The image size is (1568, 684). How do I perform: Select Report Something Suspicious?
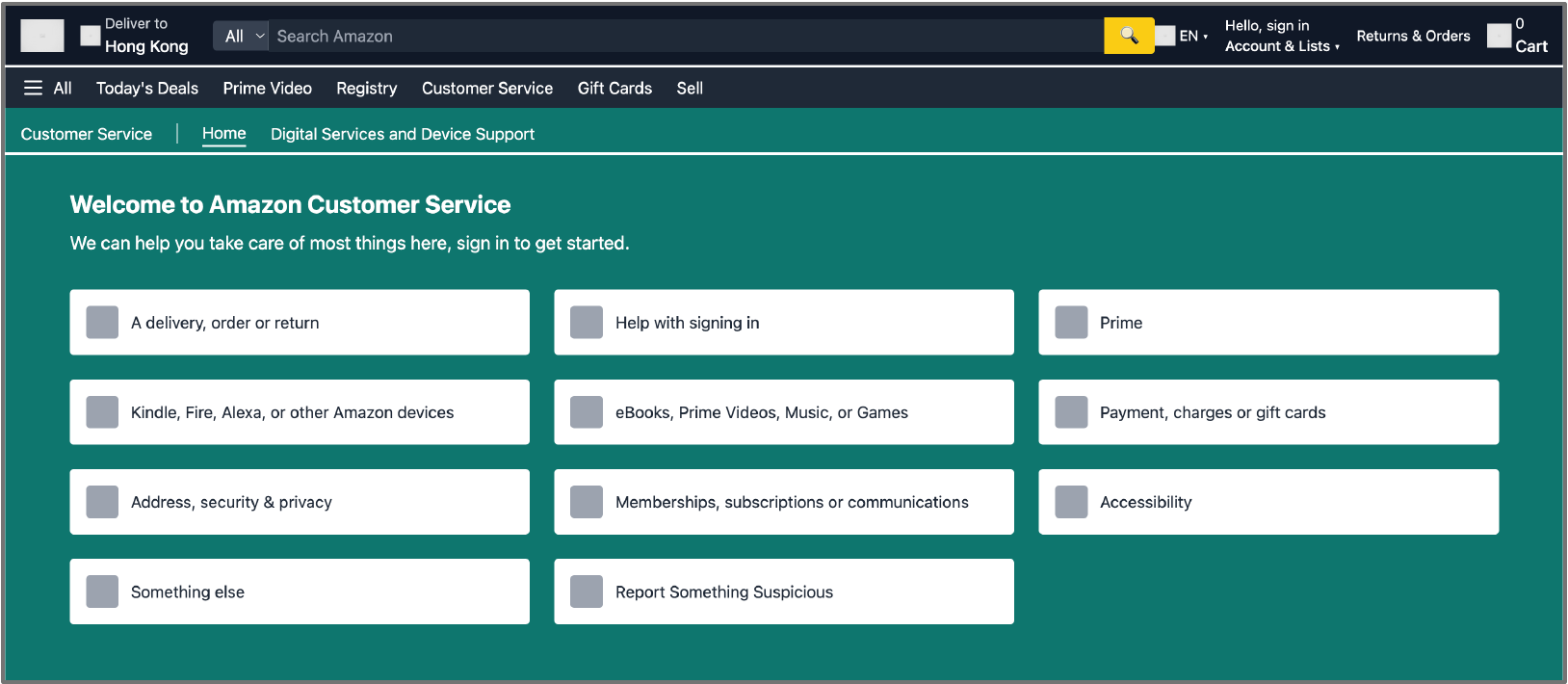(784, 592)
